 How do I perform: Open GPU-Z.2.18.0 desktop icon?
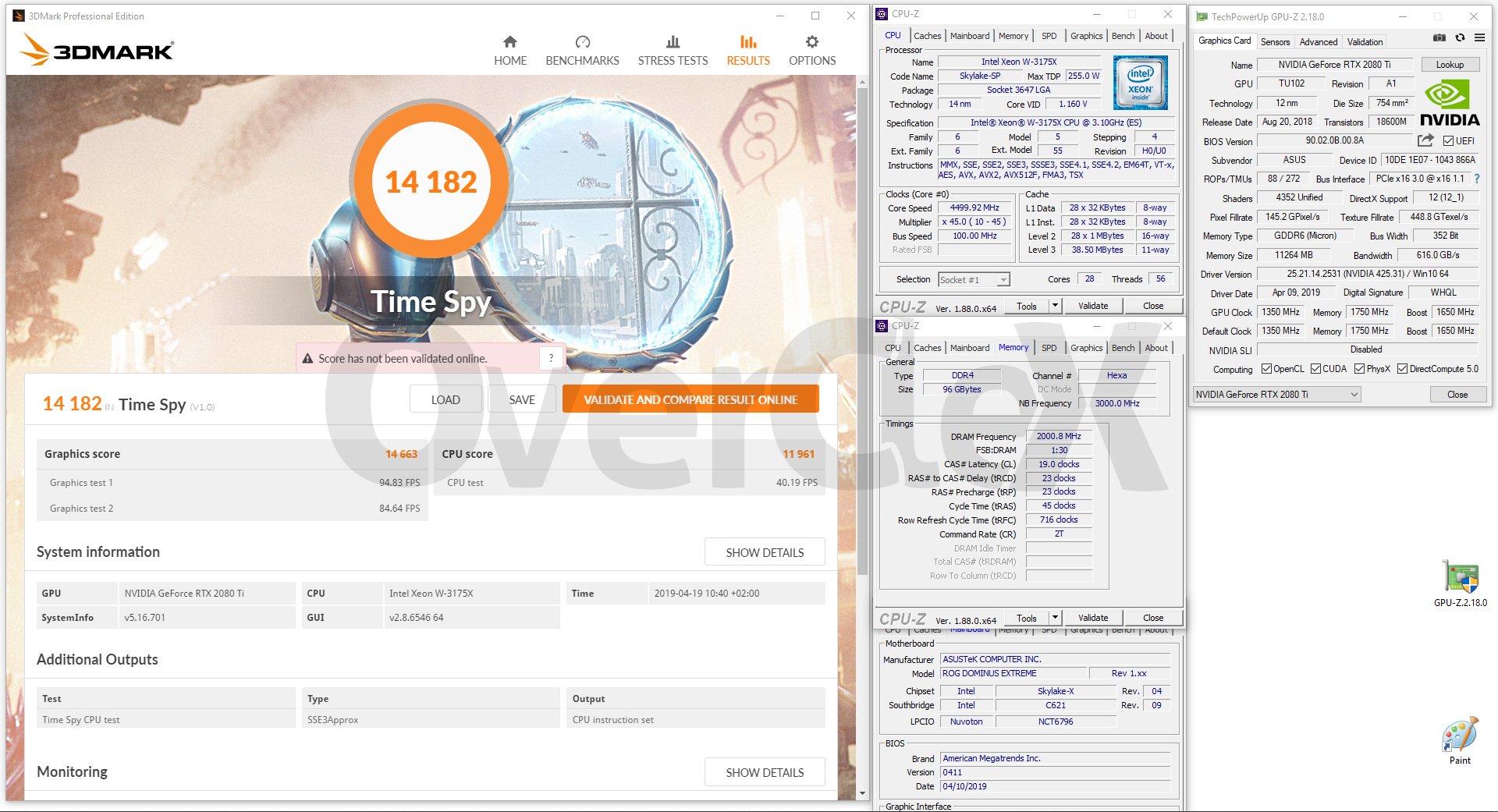tap(1460, 583)
